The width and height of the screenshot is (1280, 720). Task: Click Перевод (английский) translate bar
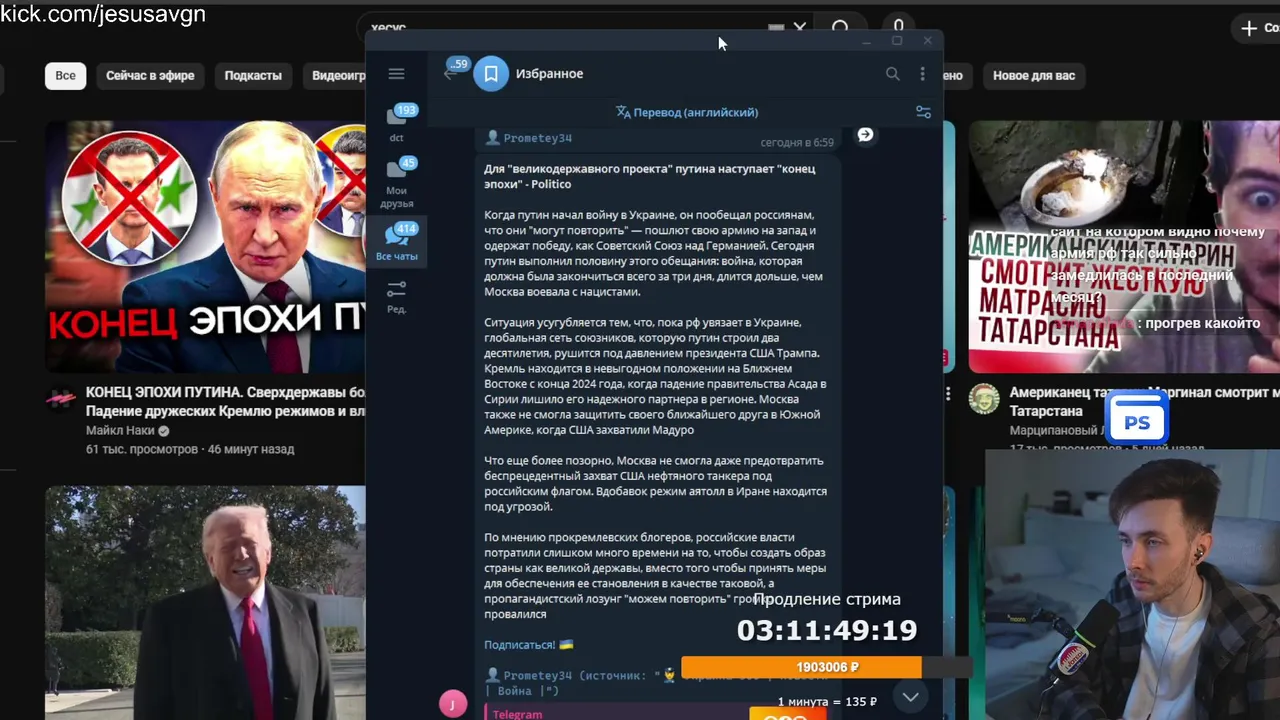pos(687,112)
